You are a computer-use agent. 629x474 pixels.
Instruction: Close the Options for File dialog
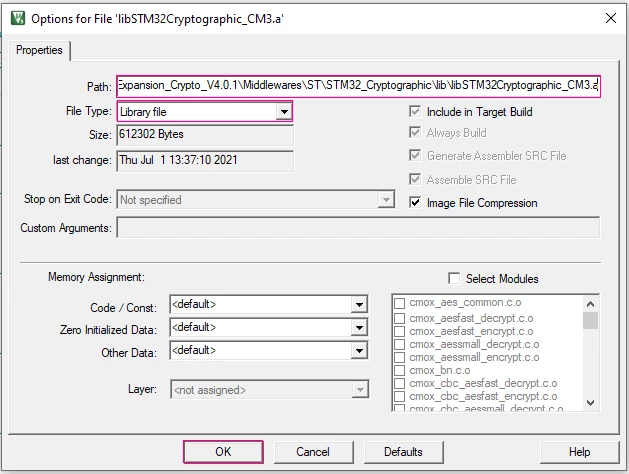pos(611,18)
